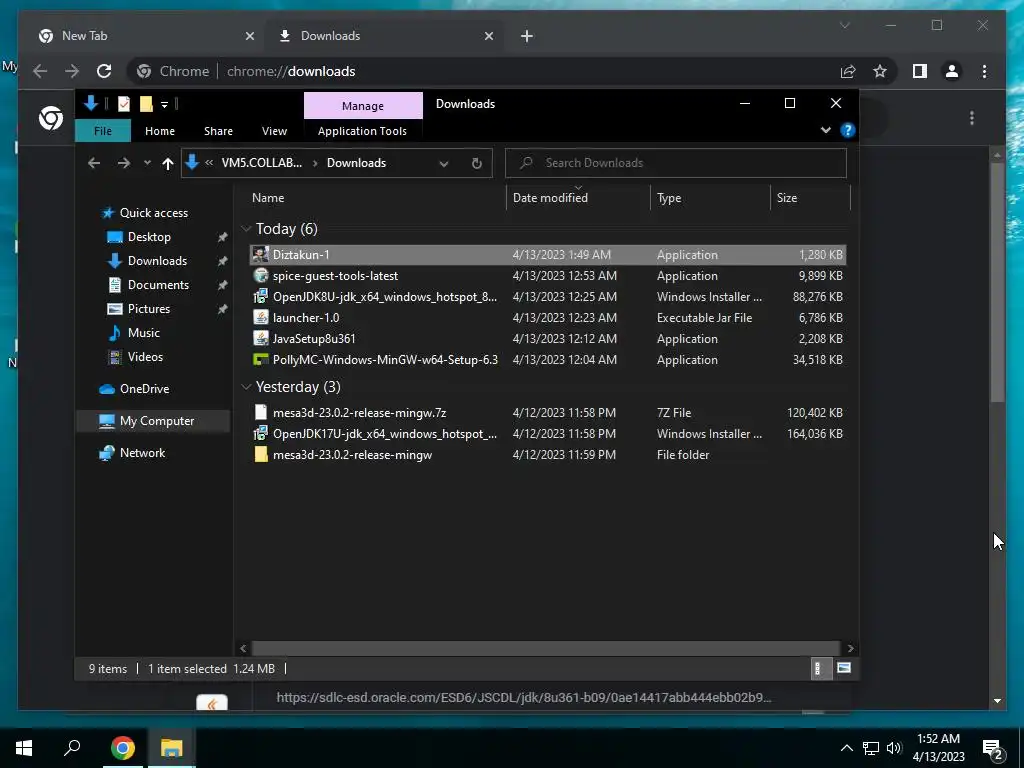Reload the Chrome page
1024x768 pixels.
[x=104, y=71]
